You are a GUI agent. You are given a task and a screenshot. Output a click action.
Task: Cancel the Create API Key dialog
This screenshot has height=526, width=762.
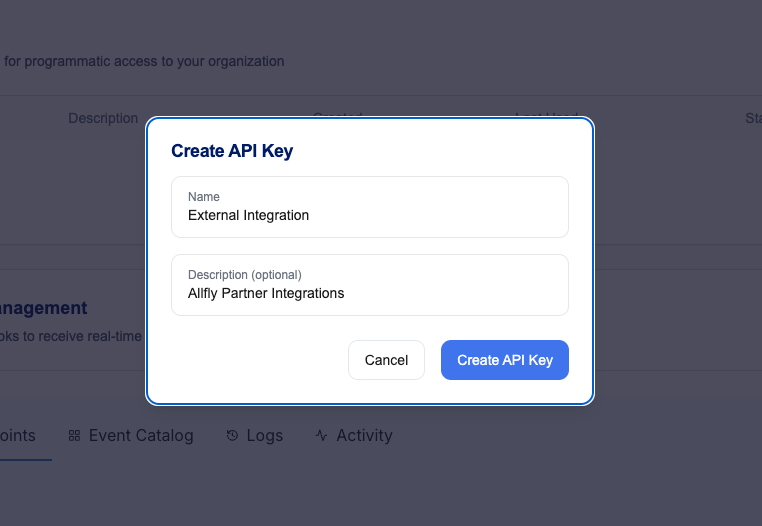(x=386, y=360)
